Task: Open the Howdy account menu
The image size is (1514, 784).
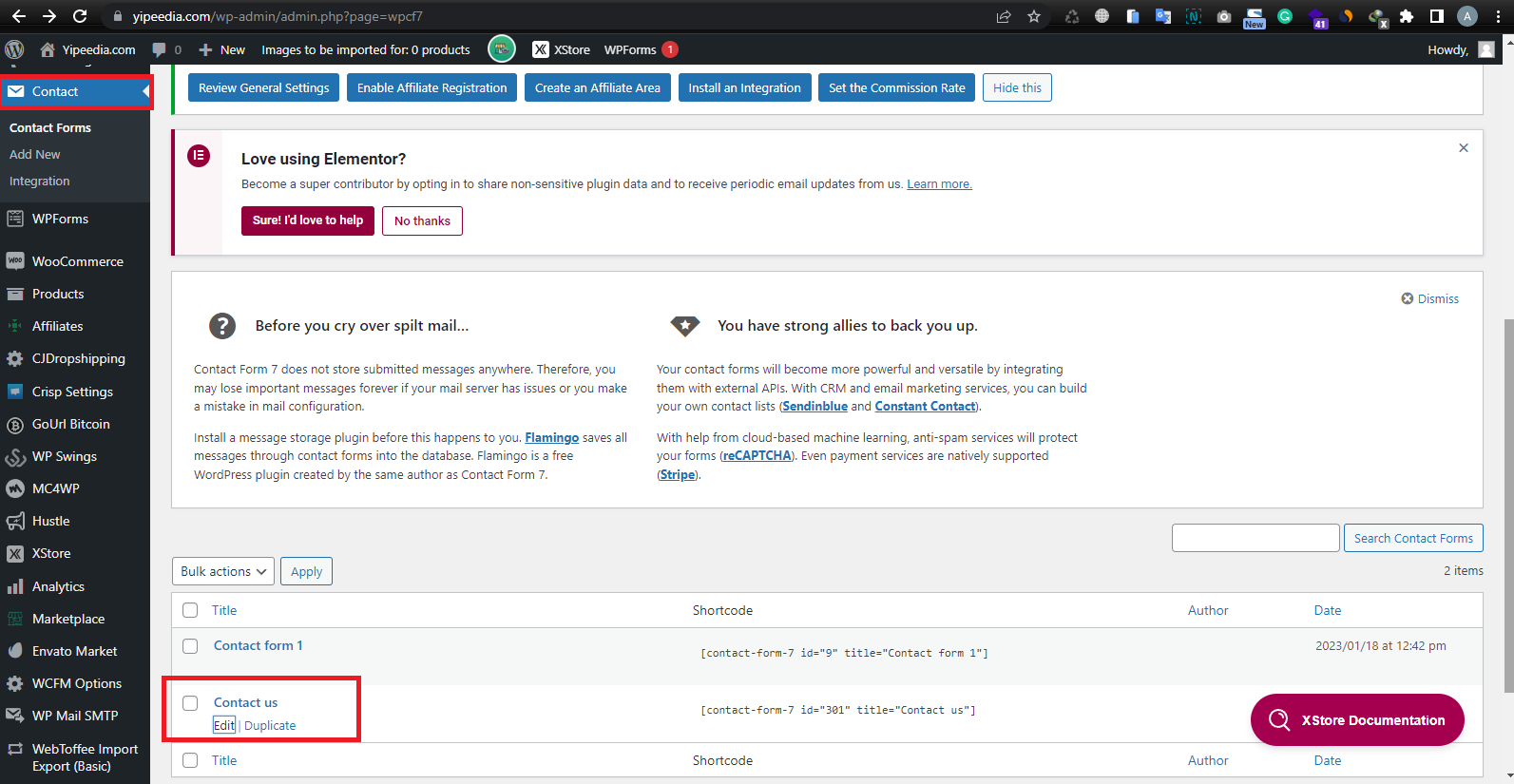Action: (1461, 49)
